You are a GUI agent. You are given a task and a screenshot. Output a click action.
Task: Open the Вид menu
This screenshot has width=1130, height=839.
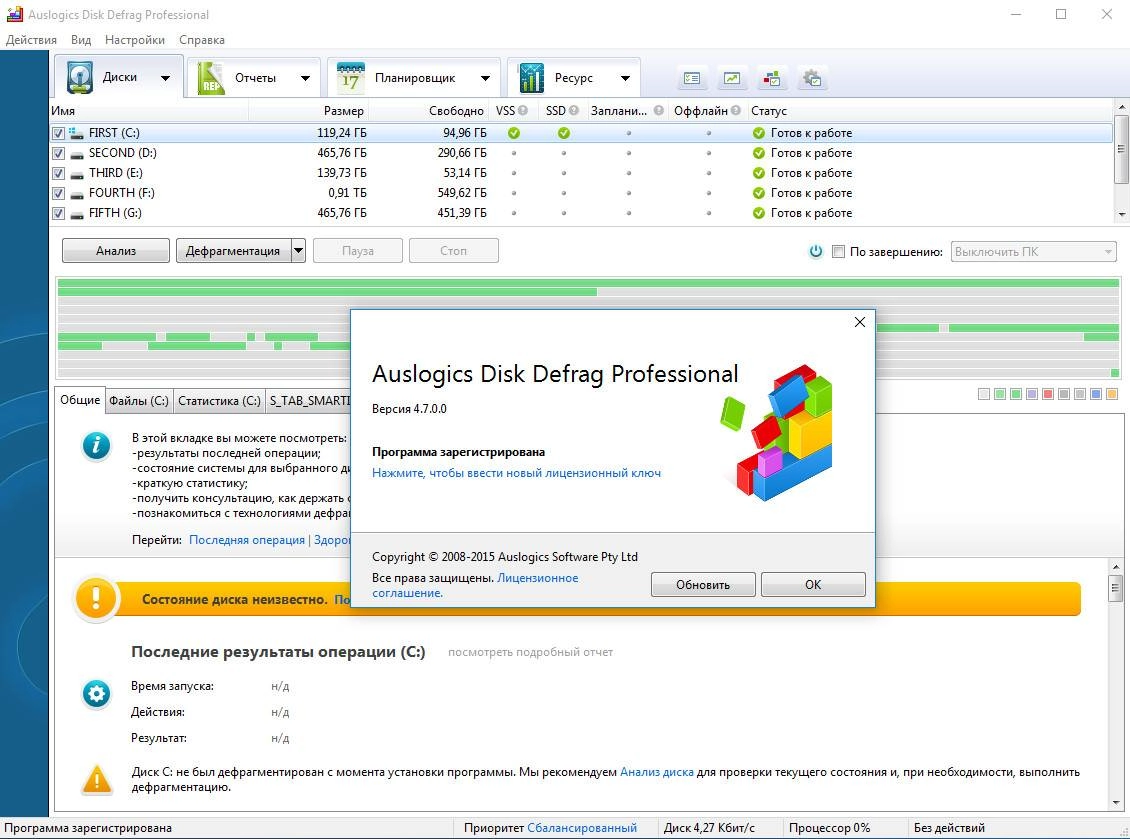tap(81, 40)
